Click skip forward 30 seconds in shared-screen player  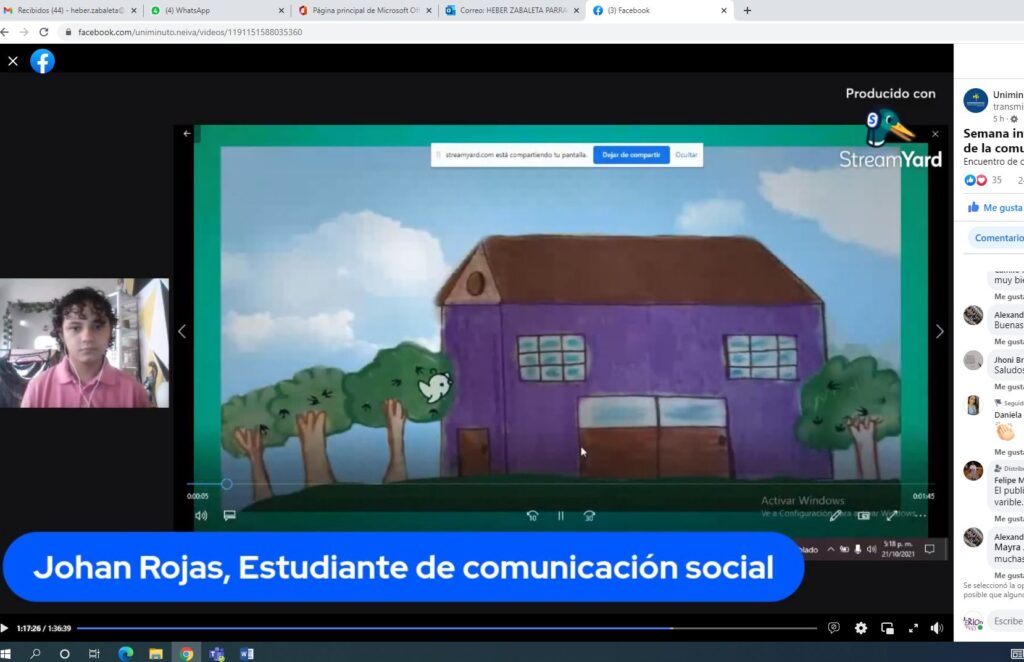tap(589, 516)
